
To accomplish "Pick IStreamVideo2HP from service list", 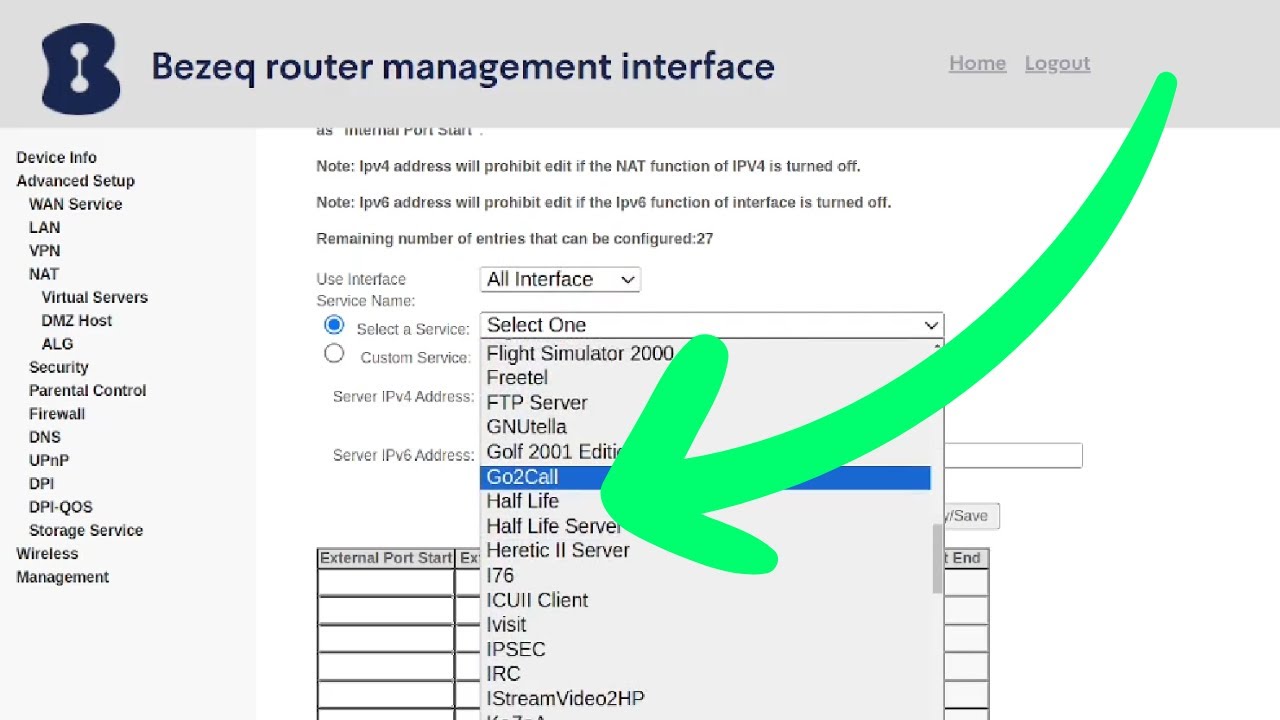I will coord(706,698).
